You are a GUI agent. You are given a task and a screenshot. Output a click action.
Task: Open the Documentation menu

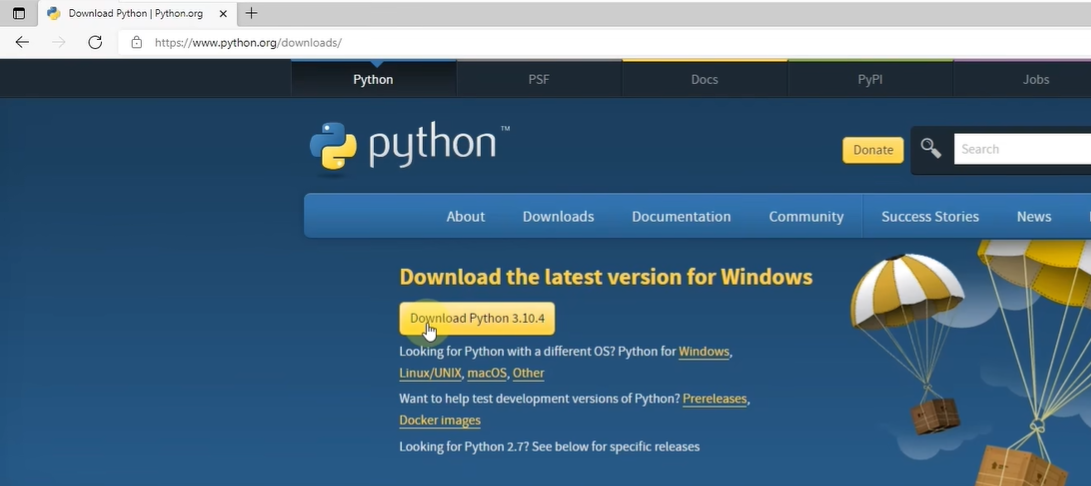pyautogui.click(x=681, y=217)
